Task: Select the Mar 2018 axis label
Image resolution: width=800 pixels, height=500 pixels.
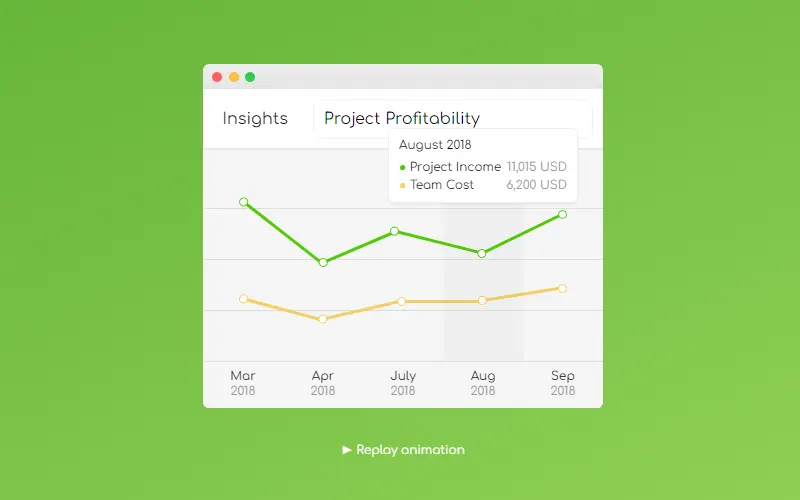Action: (243, 383)
